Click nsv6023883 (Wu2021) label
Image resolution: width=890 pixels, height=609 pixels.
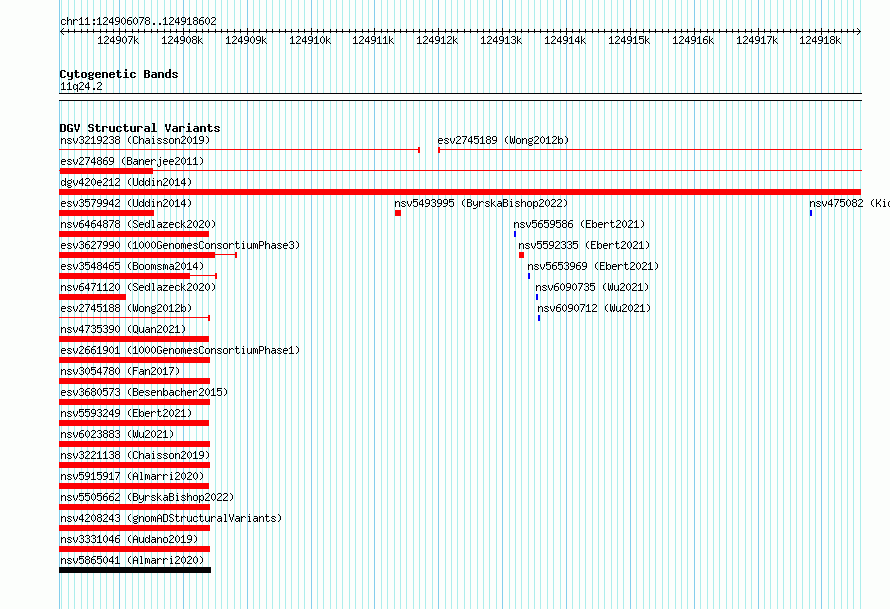tap(117, 434)
